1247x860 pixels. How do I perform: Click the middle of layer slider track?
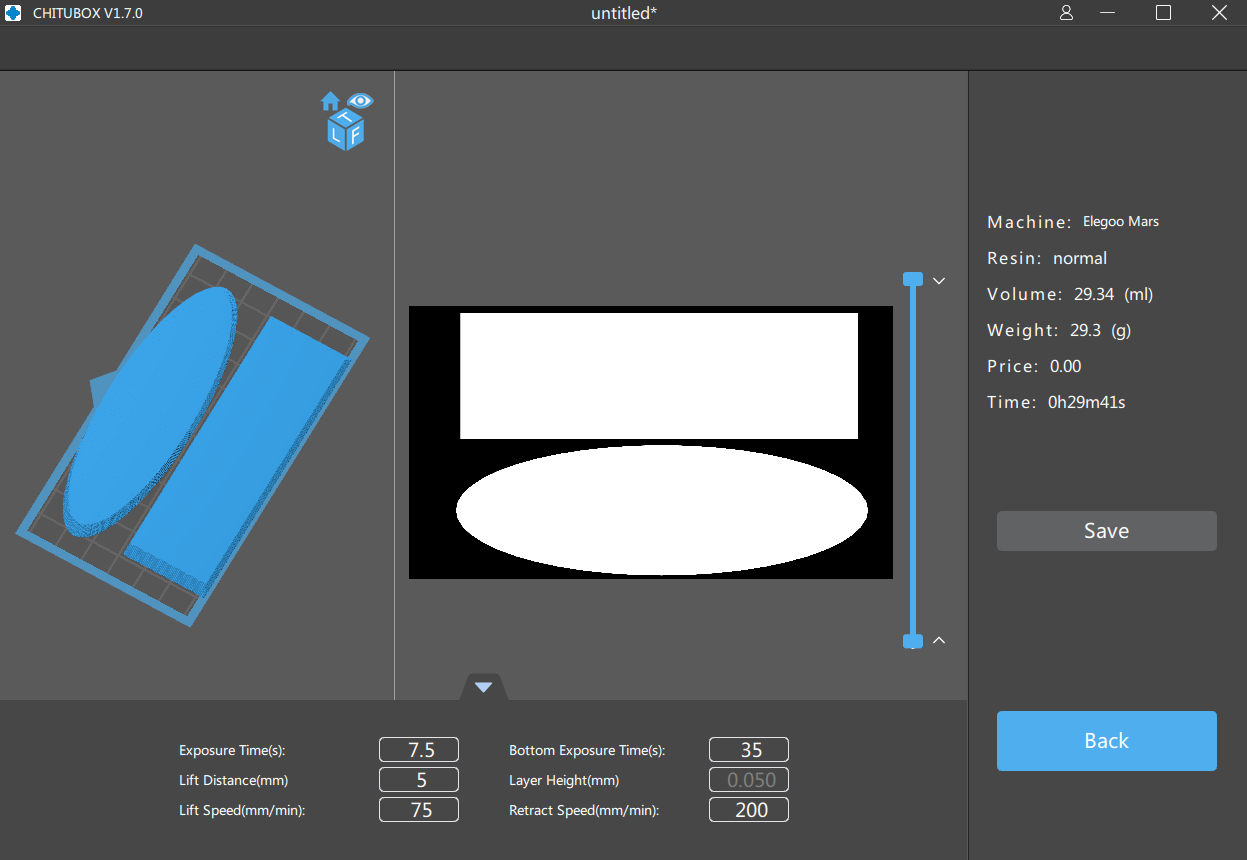pyautogui.click(x=913, y=460)
